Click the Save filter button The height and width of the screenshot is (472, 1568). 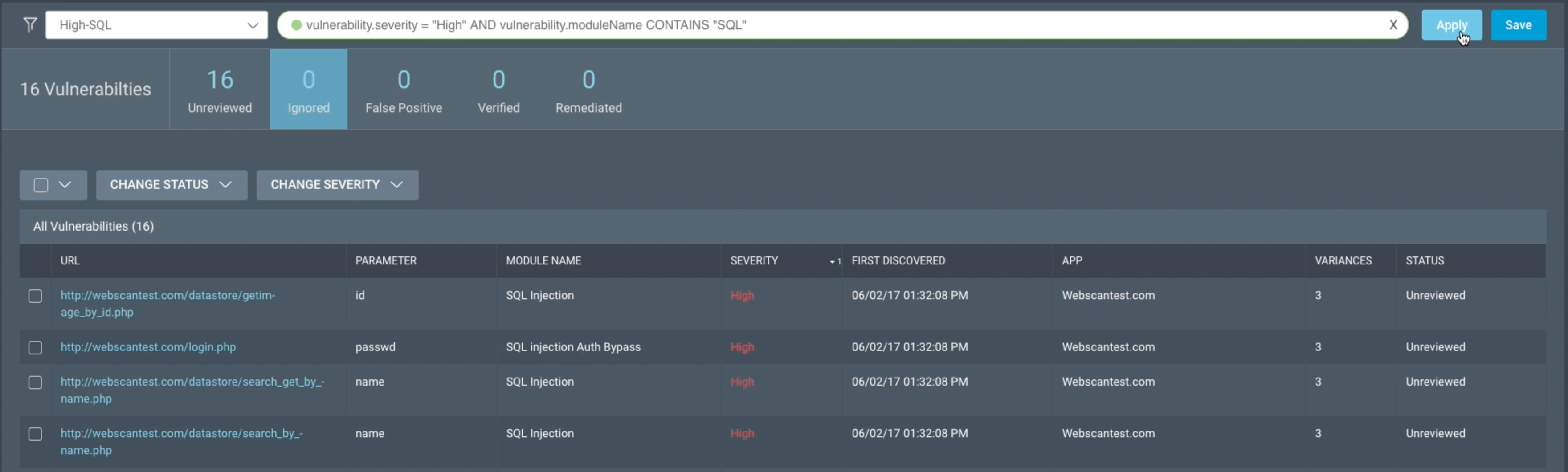pos(1518,25)
